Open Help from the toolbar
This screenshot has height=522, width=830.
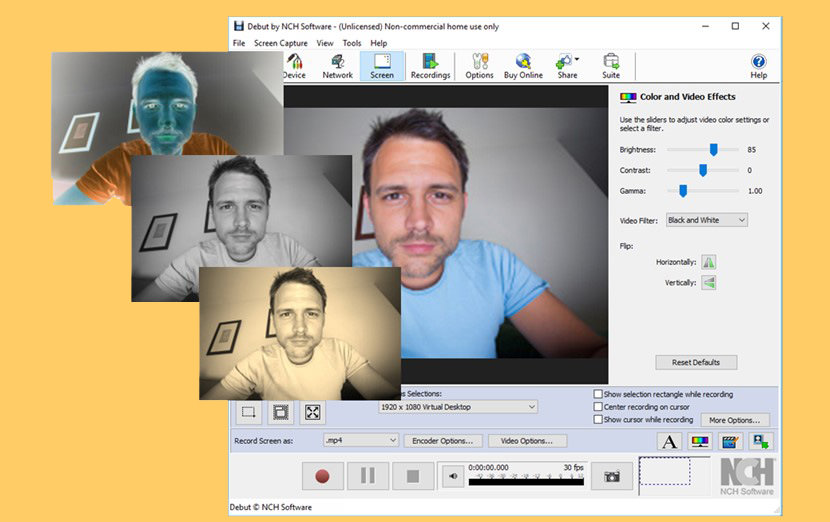758,66
